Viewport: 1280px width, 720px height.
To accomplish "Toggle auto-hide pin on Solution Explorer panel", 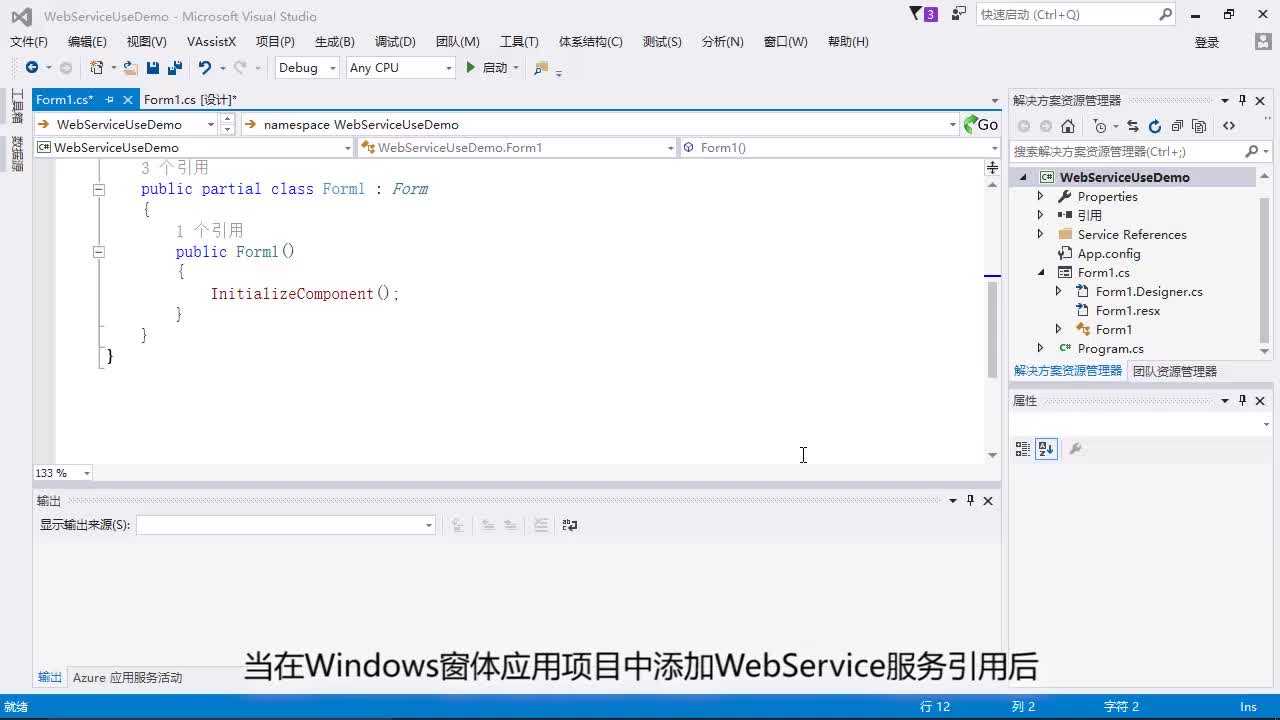I will [x=1242, y=100].
